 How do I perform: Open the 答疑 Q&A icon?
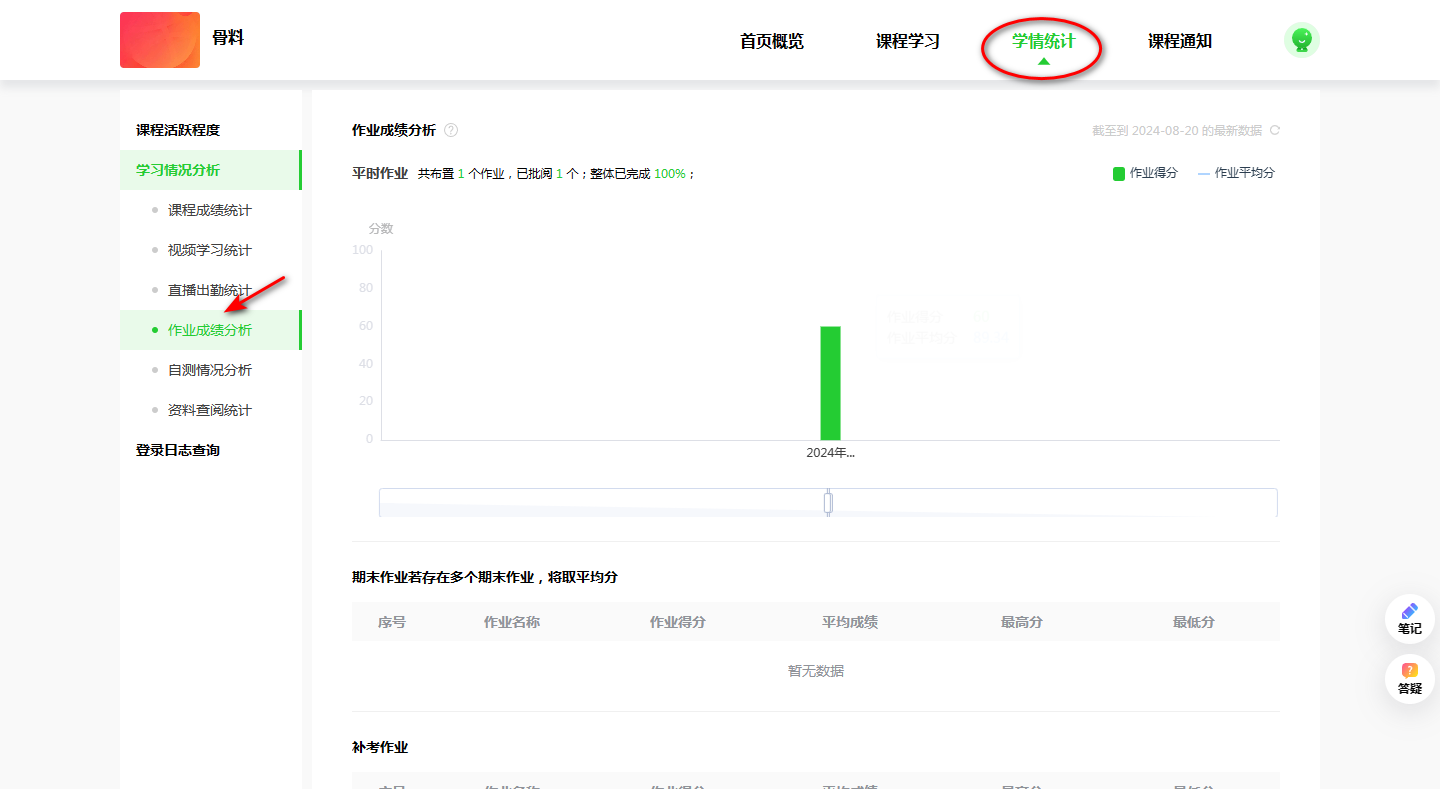[x=1410, y=671]
